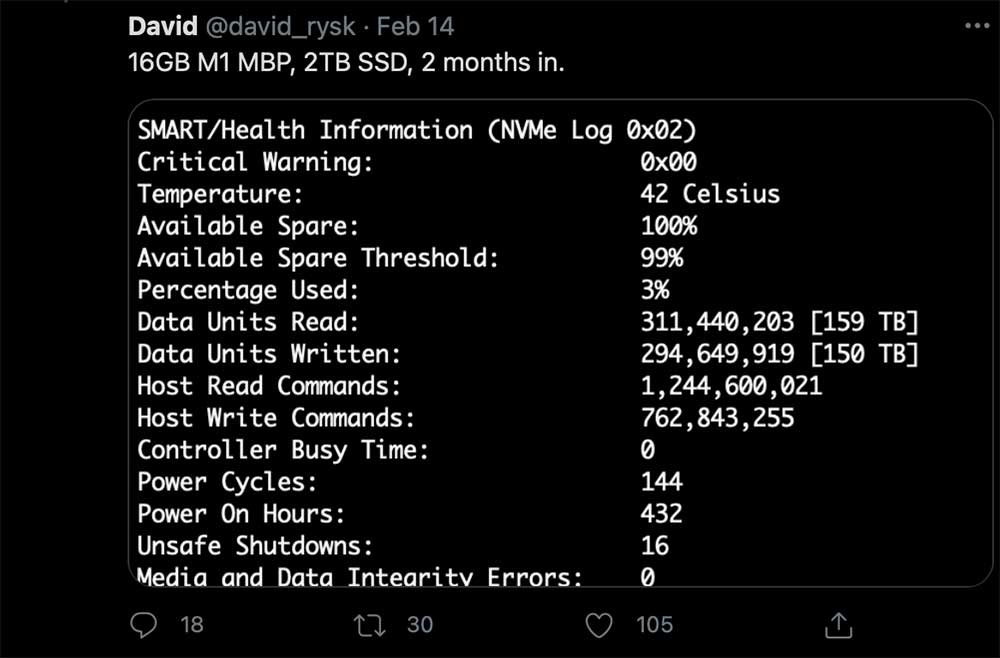Click the SMART/Health Information heading in image
This screenshot has height=658, width=1000.
click(417, 130)
